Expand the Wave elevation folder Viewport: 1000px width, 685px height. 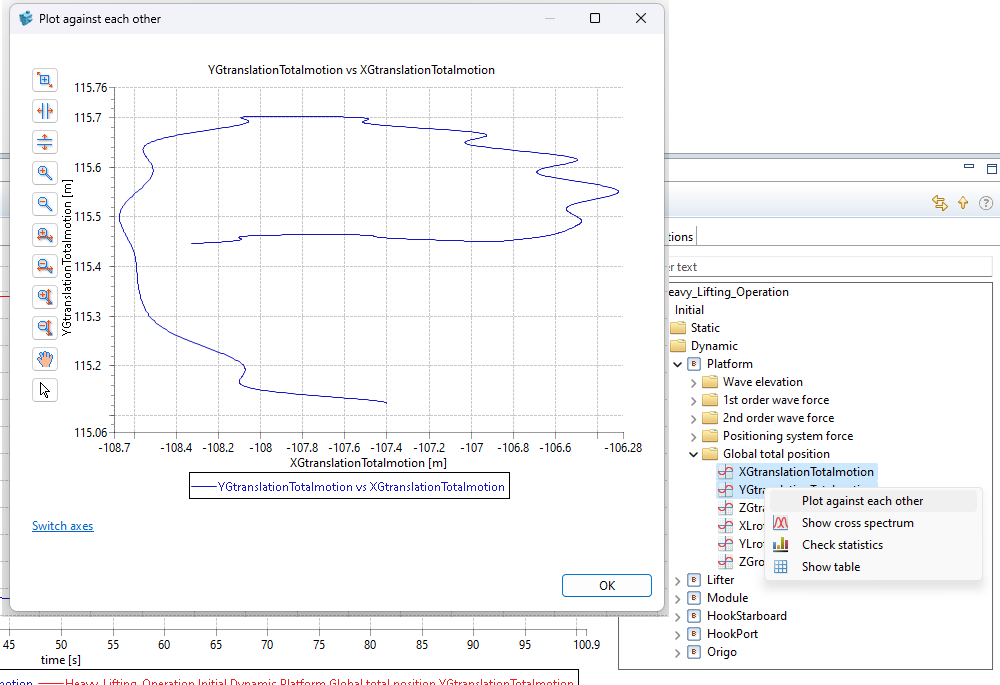pyautogui.click(x=694, y=382)
